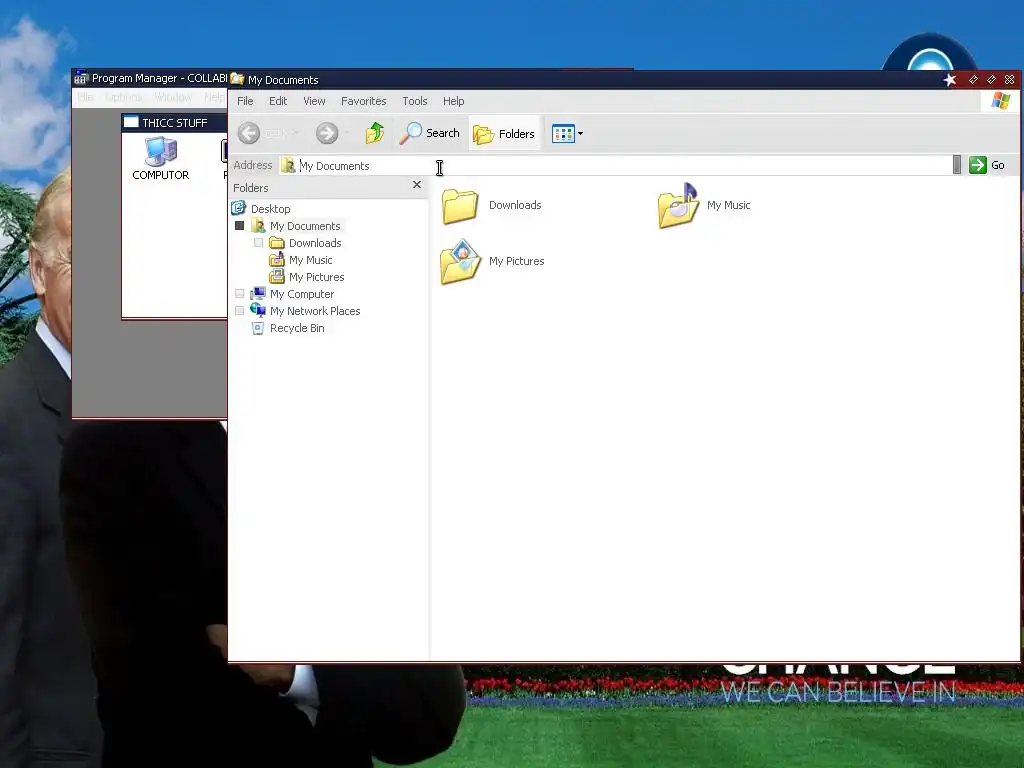Expand the My Network Places node
1024x768 pixels.
[240, 311]
